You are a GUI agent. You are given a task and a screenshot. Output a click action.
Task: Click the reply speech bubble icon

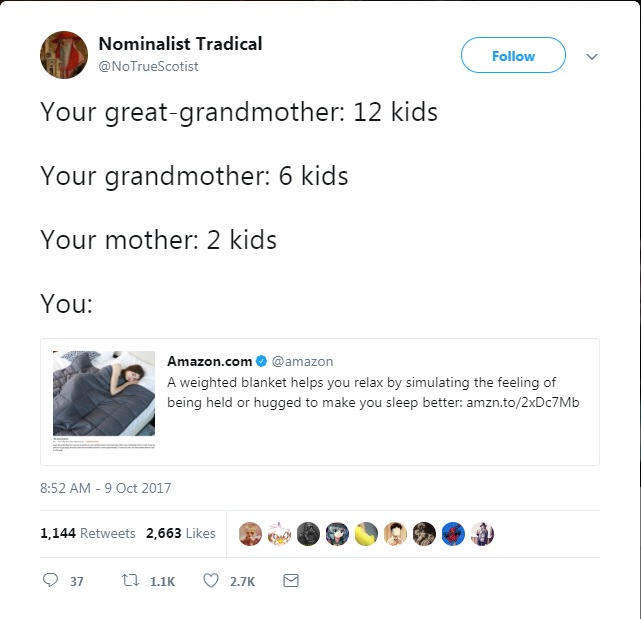tap(50, 581)
